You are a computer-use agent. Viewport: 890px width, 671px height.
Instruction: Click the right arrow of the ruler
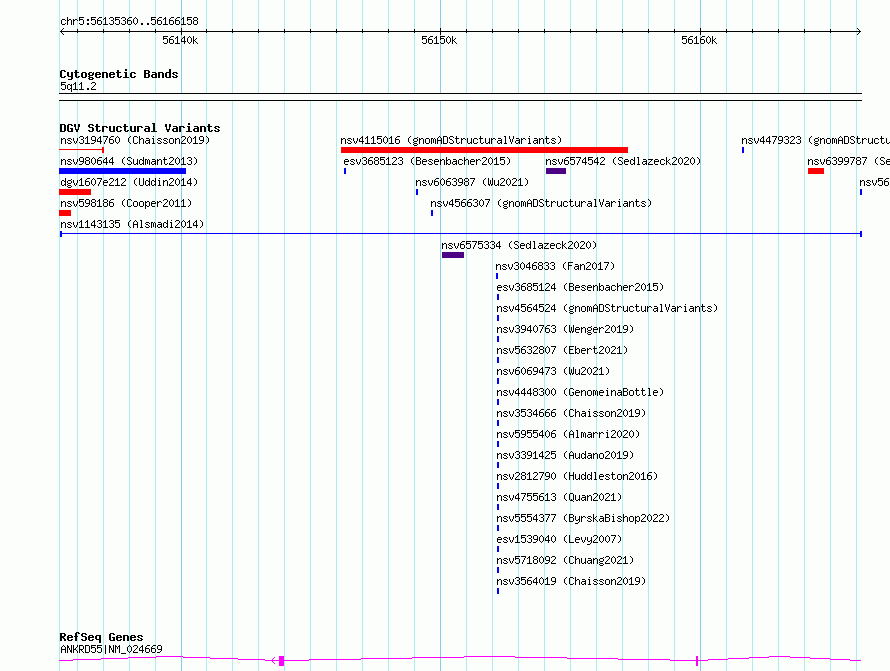click(x=859, y=31)
